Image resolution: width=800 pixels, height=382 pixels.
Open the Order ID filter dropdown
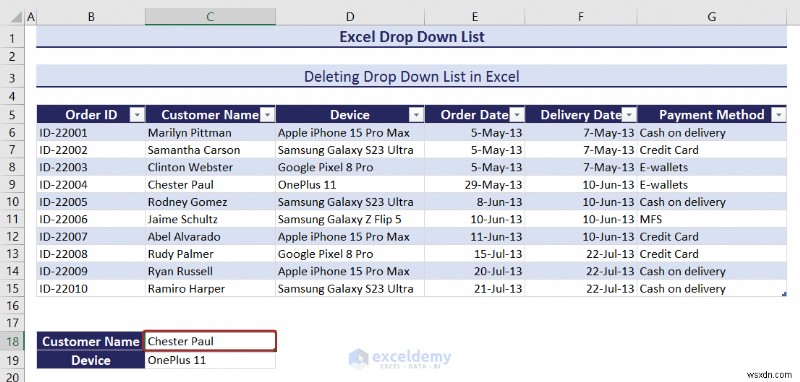[137, 115]
